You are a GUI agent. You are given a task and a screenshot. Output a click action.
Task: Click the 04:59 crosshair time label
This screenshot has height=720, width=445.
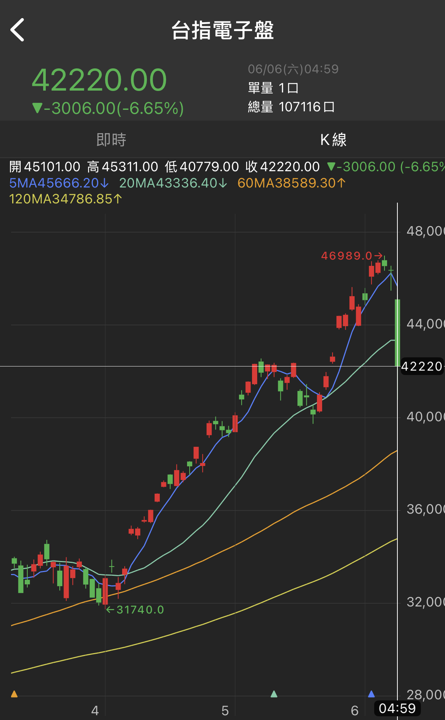397,709
